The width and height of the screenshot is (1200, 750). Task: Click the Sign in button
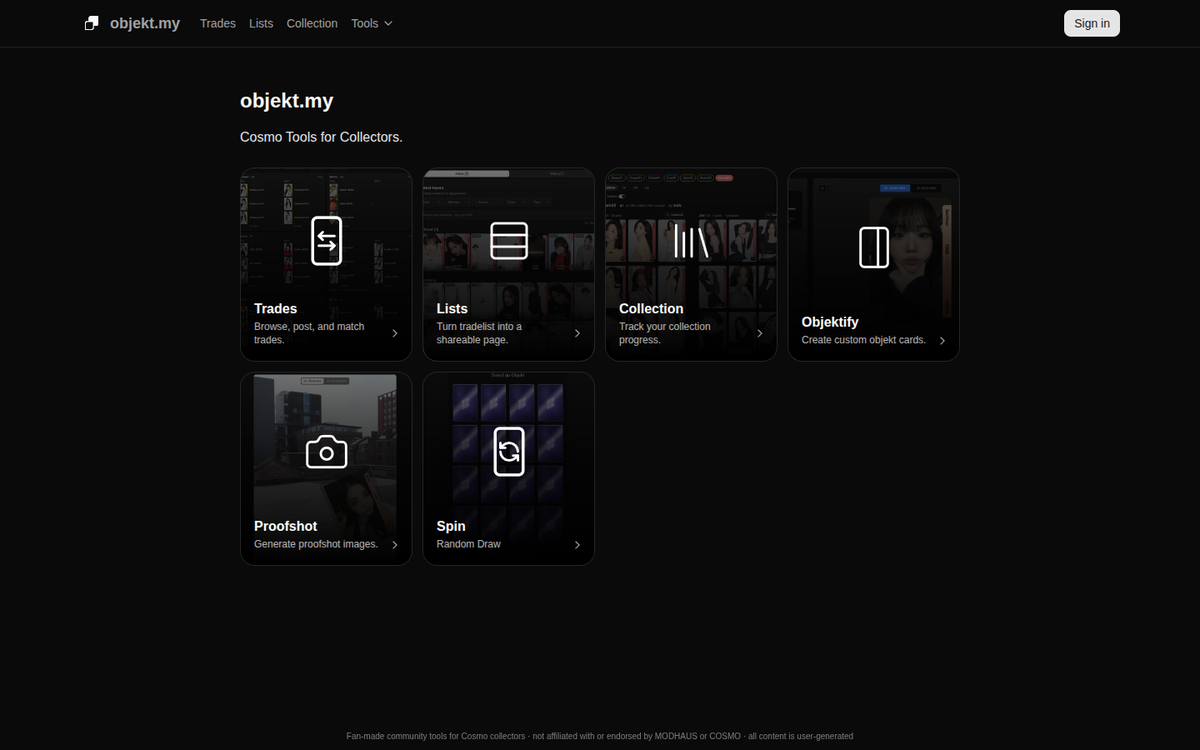click(1092, 23)
